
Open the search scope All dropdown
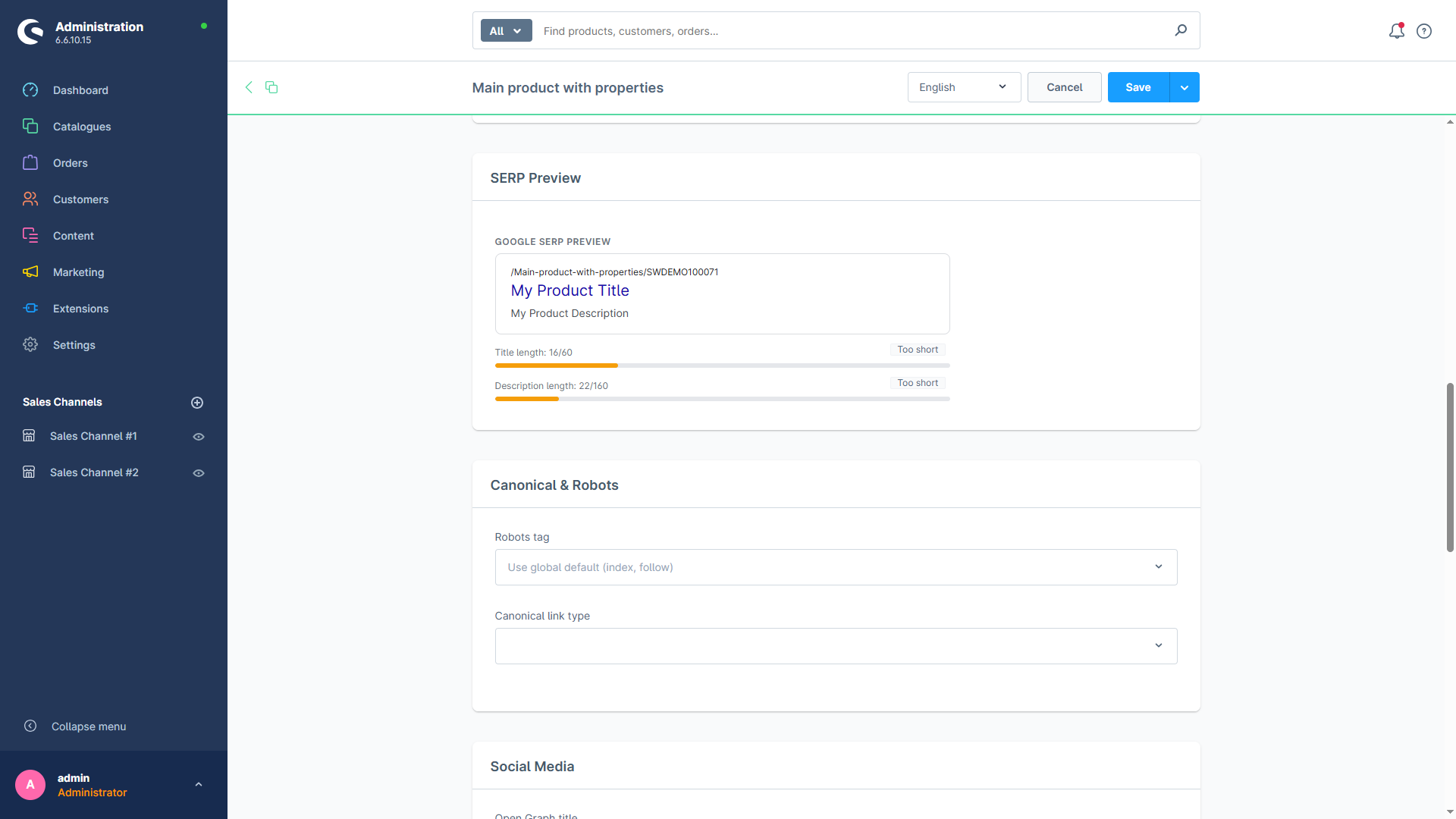click(505, 31)
